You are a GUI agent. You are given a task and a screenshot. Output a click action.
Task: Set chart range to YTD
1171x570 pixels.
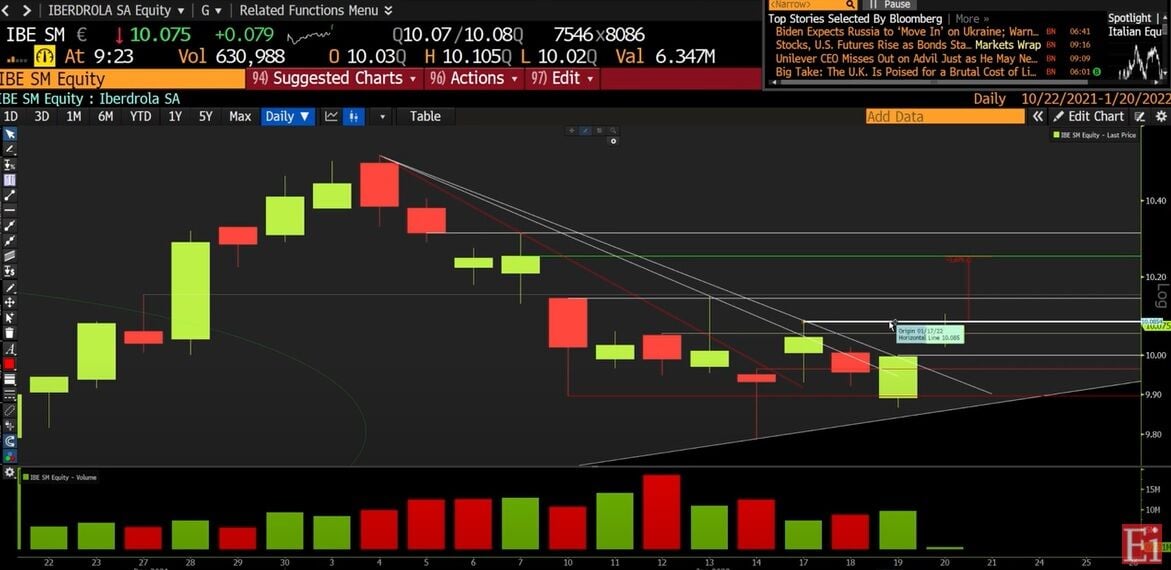pos(140,117)
